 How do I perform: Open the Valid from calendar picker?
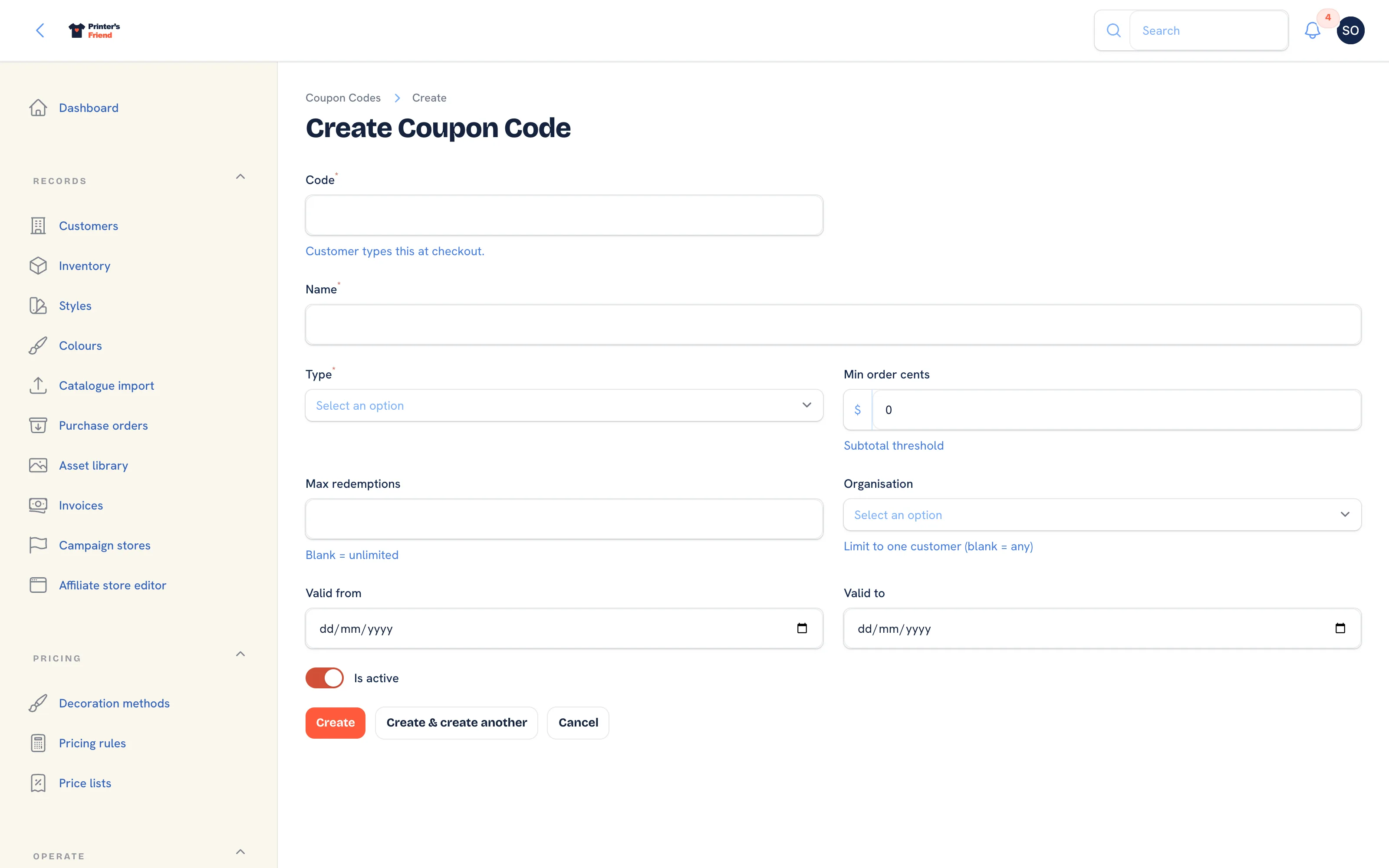tap(802, 628)
